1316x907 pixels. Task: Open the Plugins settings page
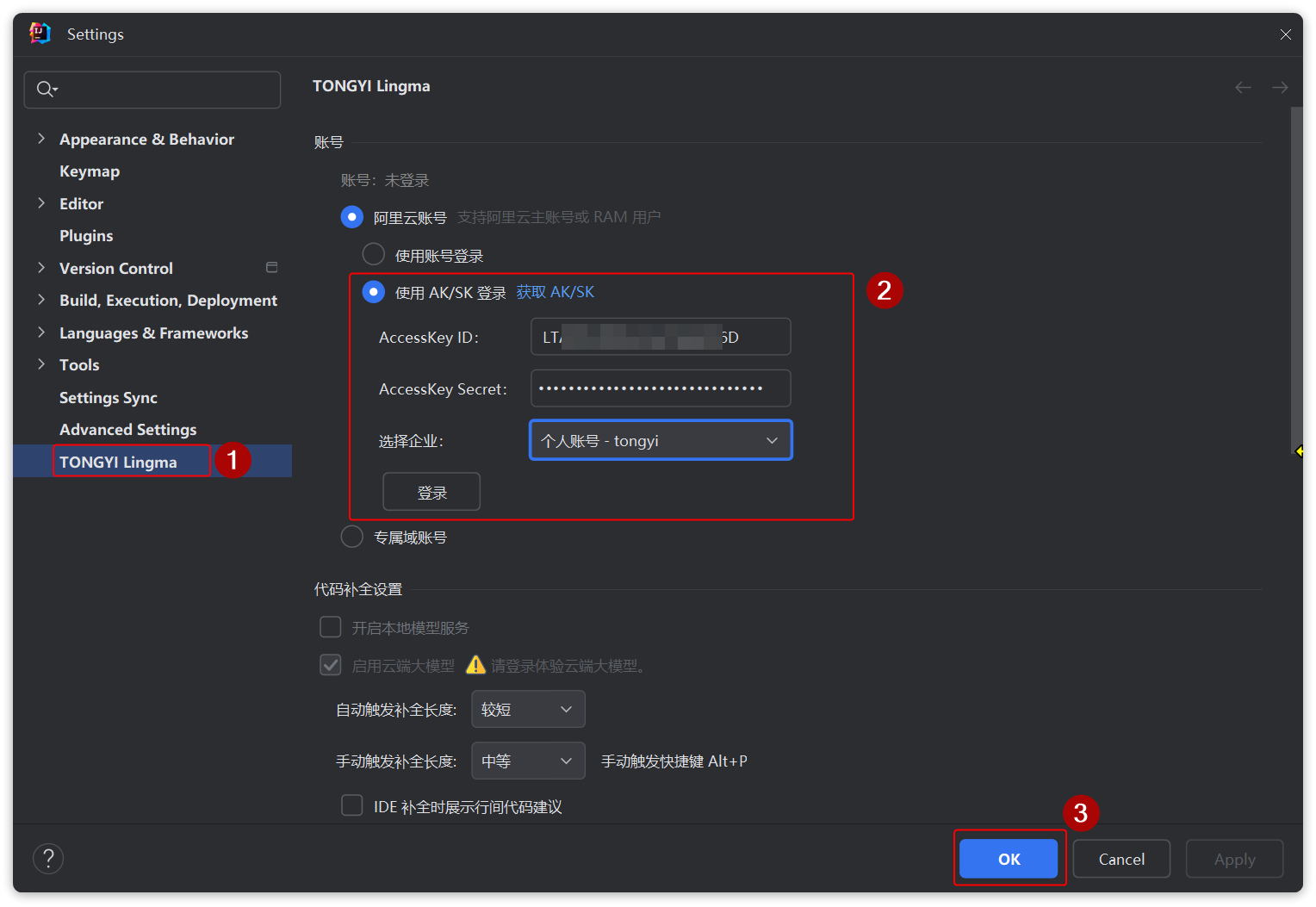86,235
